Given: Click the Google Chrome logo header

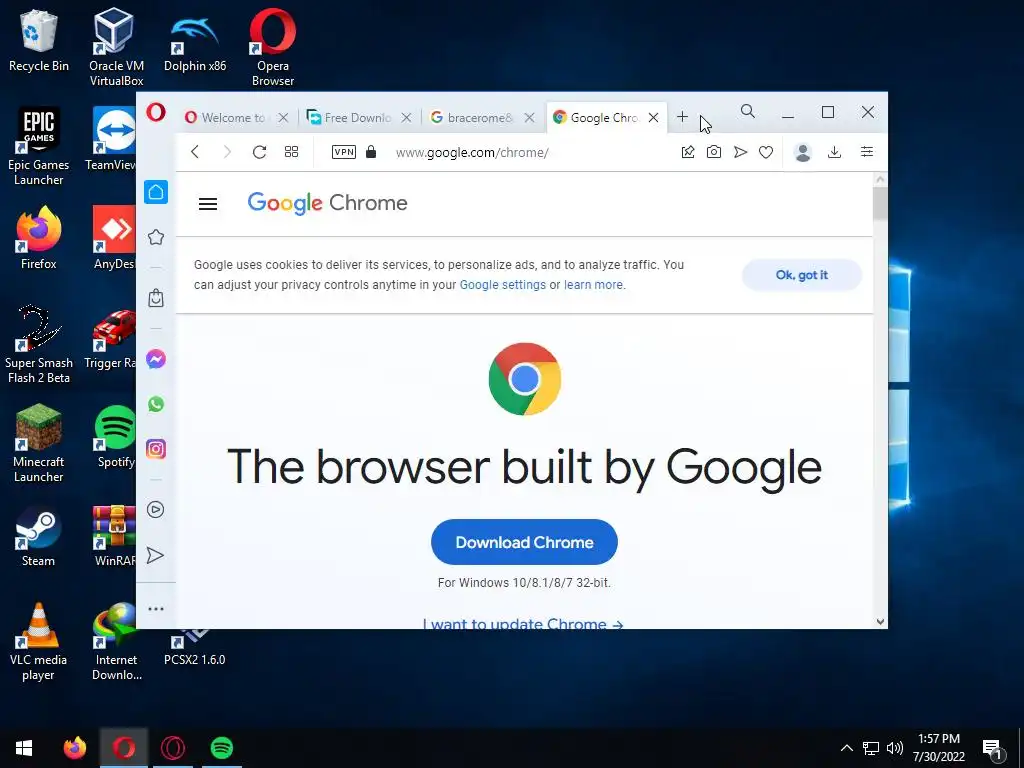Looking at the screenshot, I should click(x=327, y=203).
